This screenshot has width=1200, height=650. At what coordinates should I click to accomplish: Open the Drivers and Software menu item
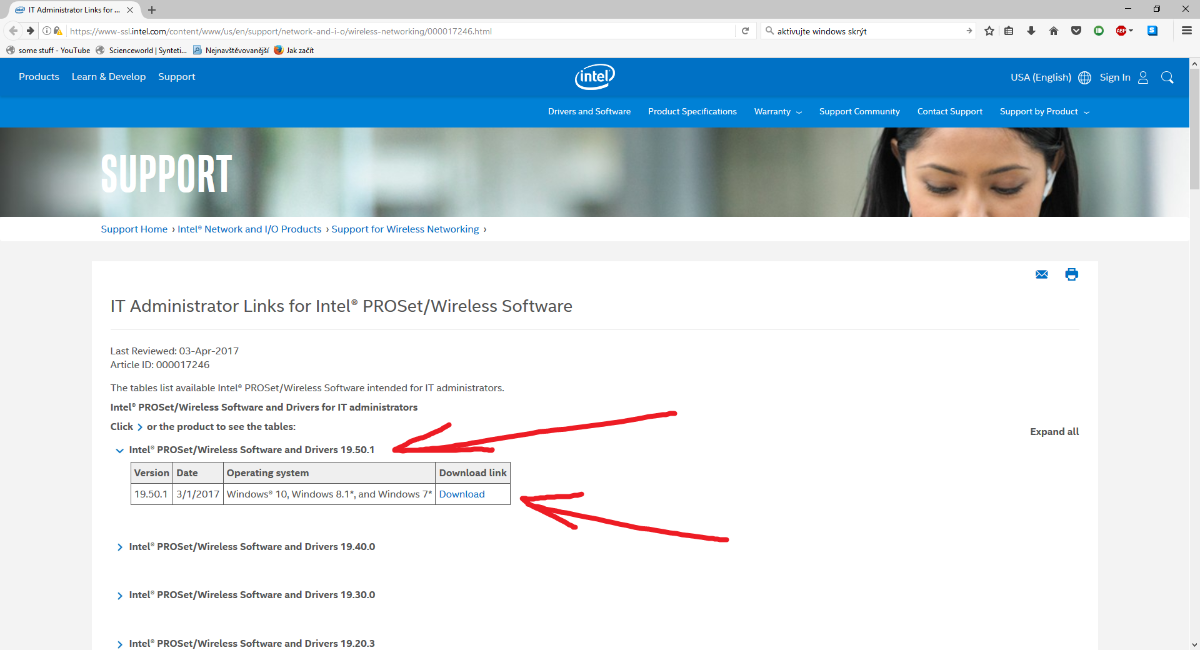tap(589, 112)
